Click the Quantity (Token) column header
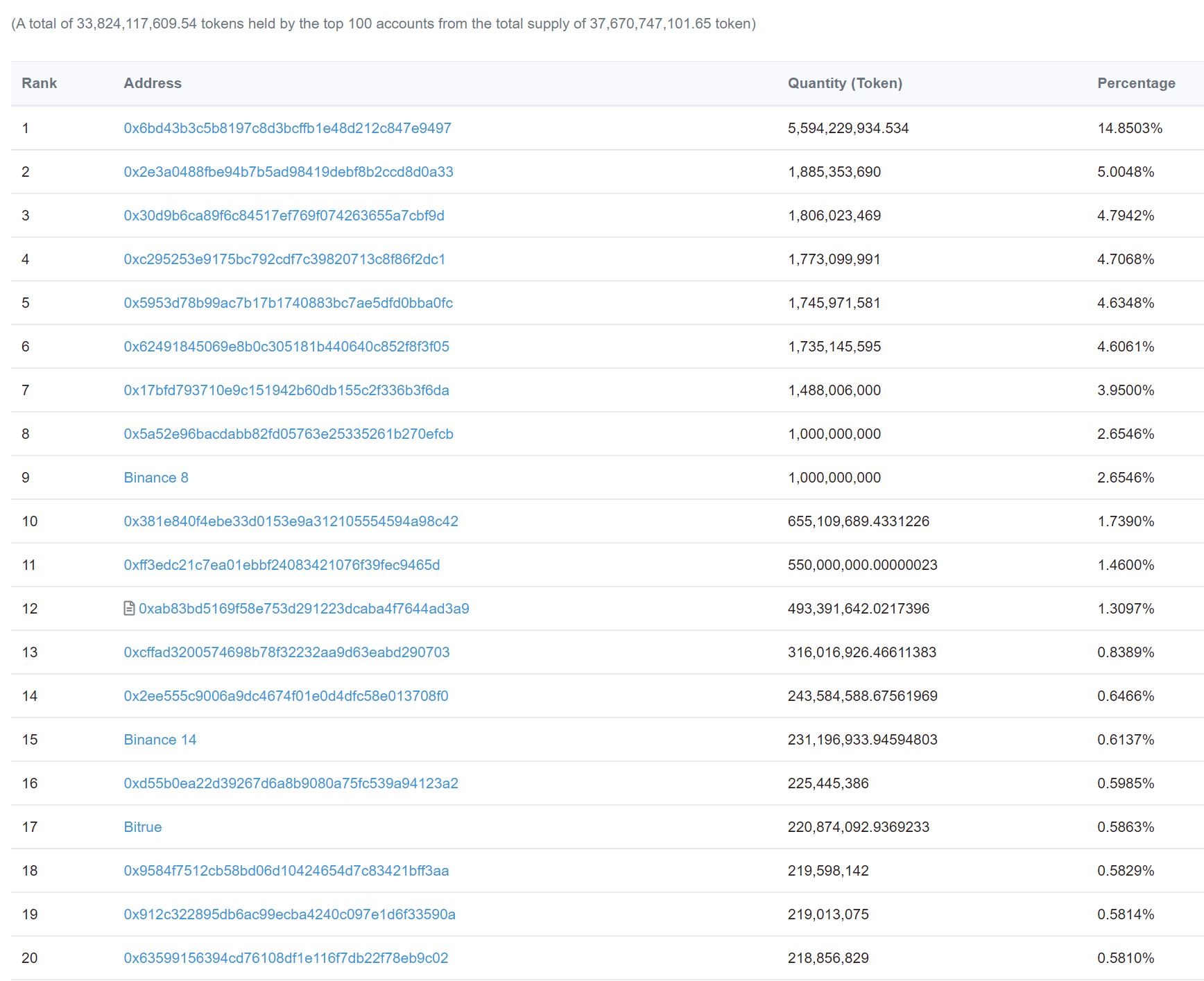This screenshot has width=1204, height=981. click(845, 83)
